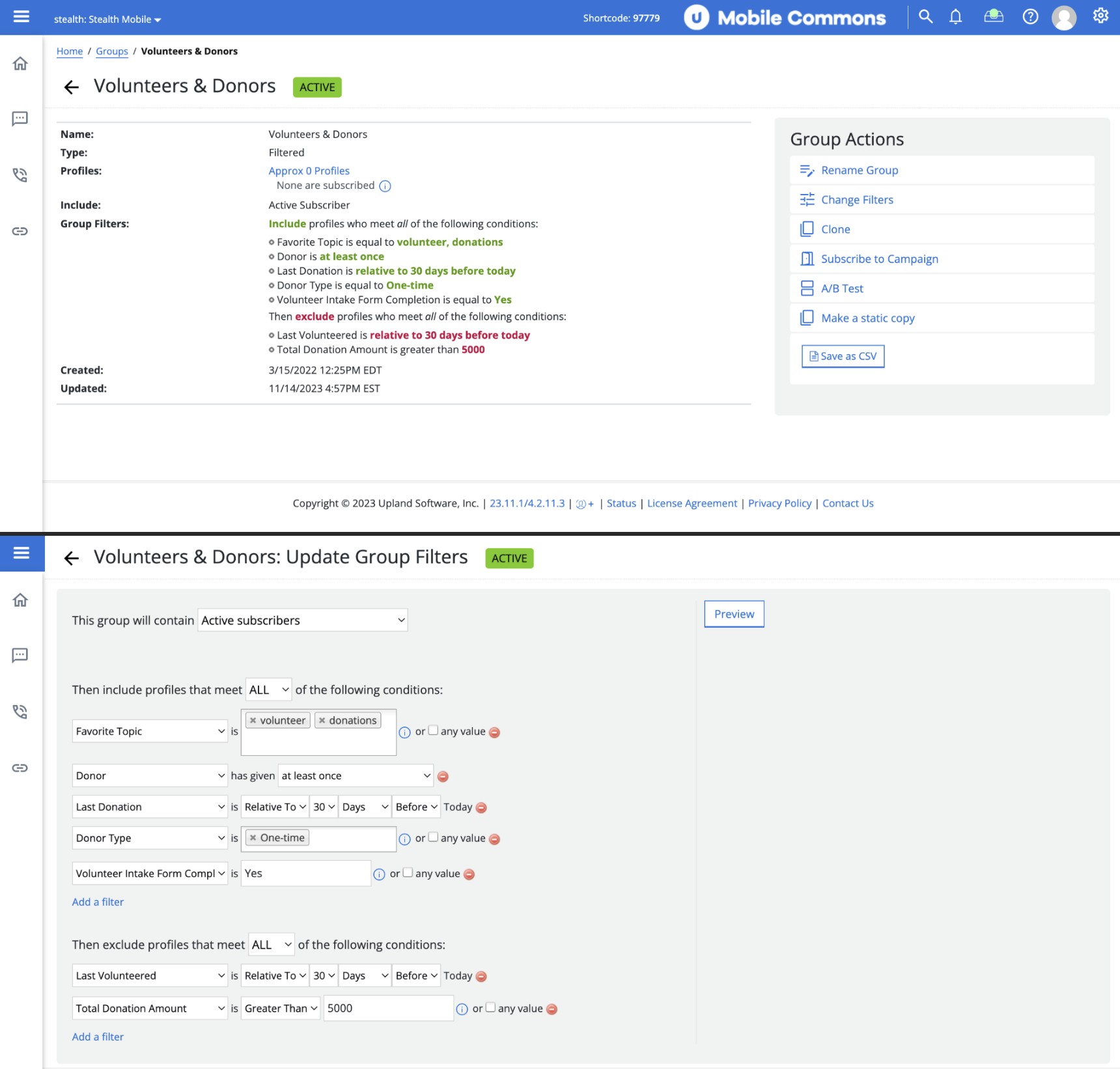Open the stealth: Stealth Mobile account menu
This screenshot has height=1069, width=1120.
coord(107,19)
